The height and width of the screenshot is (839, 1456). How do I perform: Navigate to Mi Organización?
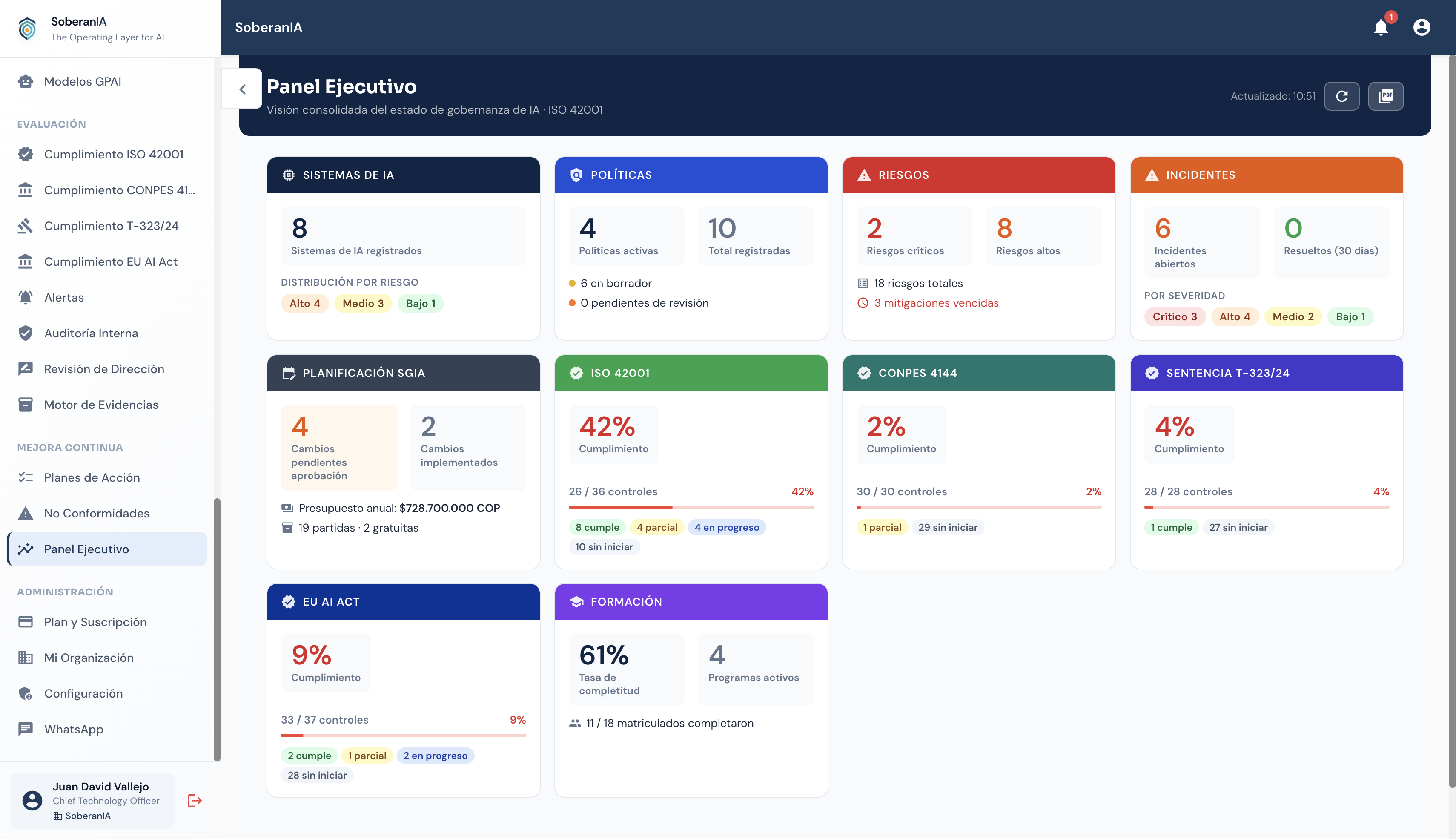107,658
